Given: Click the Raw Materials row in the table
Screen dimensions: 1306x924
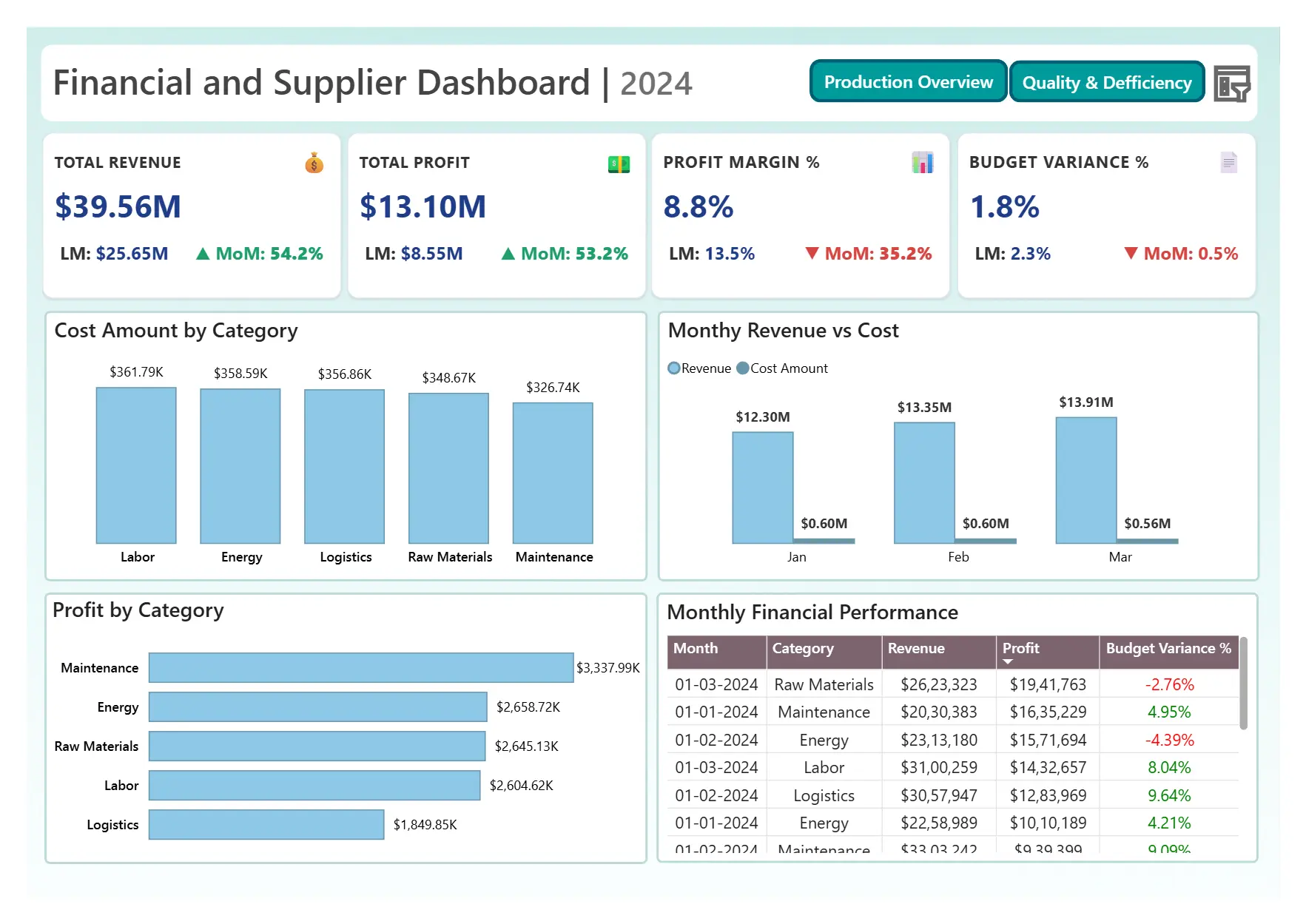Looking at the screenshot, I should [x=823, y=684].
